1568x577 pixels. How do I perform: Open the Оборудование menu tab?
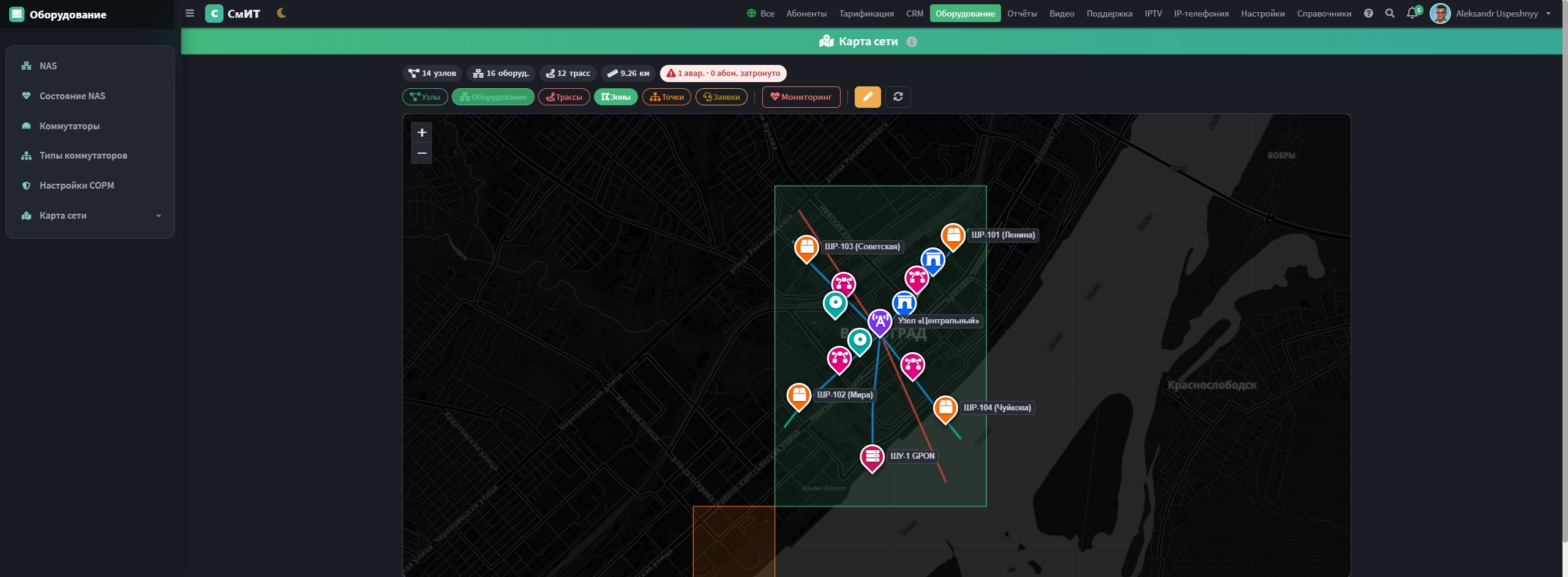965,13
